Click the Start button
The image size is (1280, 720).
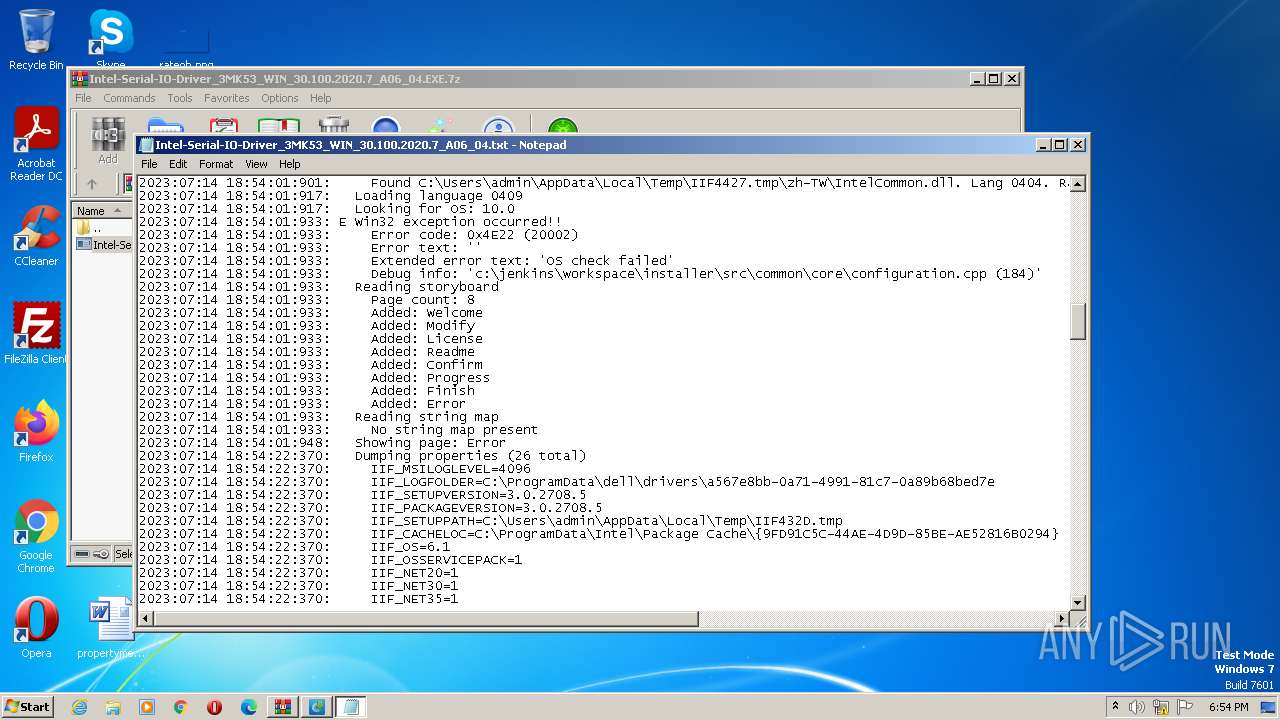[28, 706]
